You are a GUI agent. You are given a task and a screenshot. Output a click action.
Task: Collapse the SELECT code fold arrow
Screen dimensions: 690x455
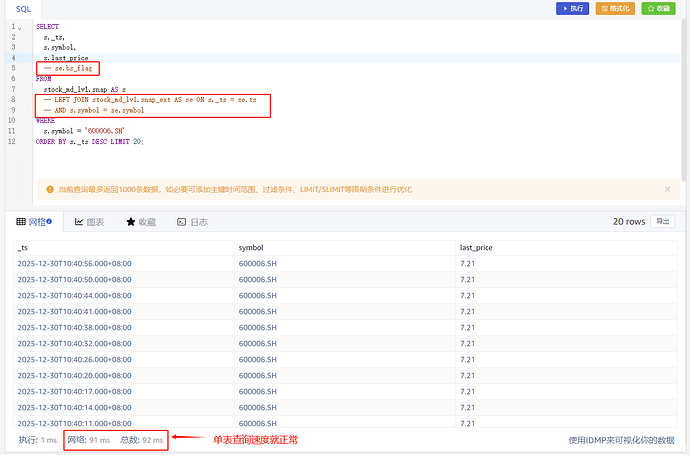(x=19, y=27)
